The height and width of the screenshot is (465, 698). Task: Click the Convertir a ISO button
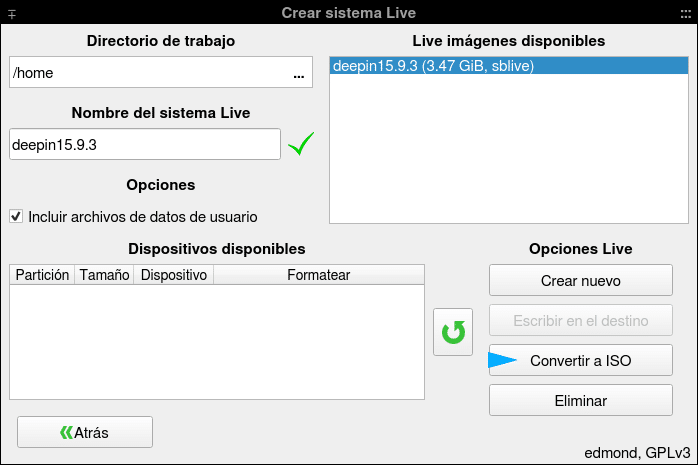click(x=580, y=360)
